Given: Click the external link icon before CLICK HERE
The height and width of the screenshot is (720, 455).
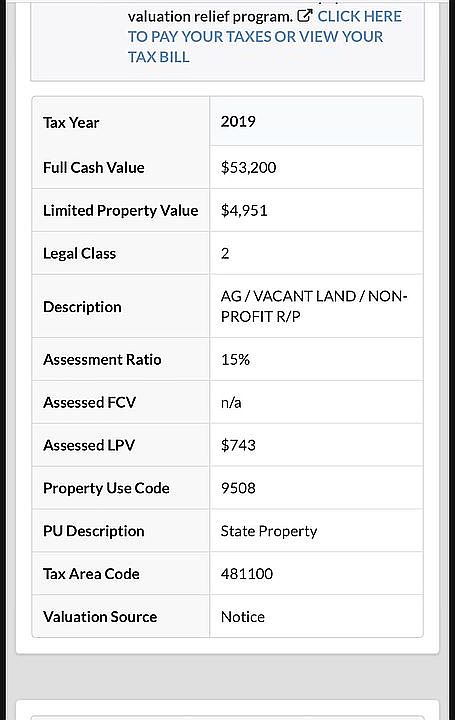Looking at the screenshot, I should pyautogui.click(x=305, y=16).
